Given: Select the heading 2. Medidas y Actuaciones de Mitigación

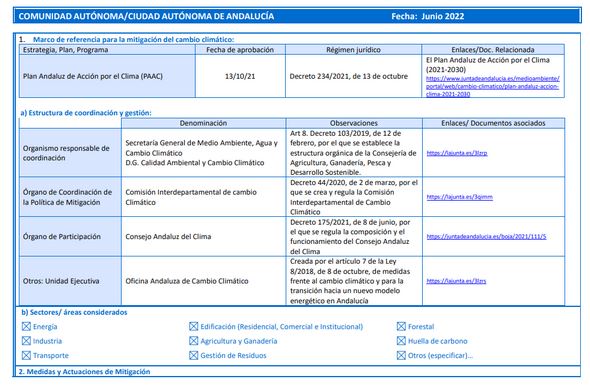Looking at the screenshot, I should [x=84, y=372].
